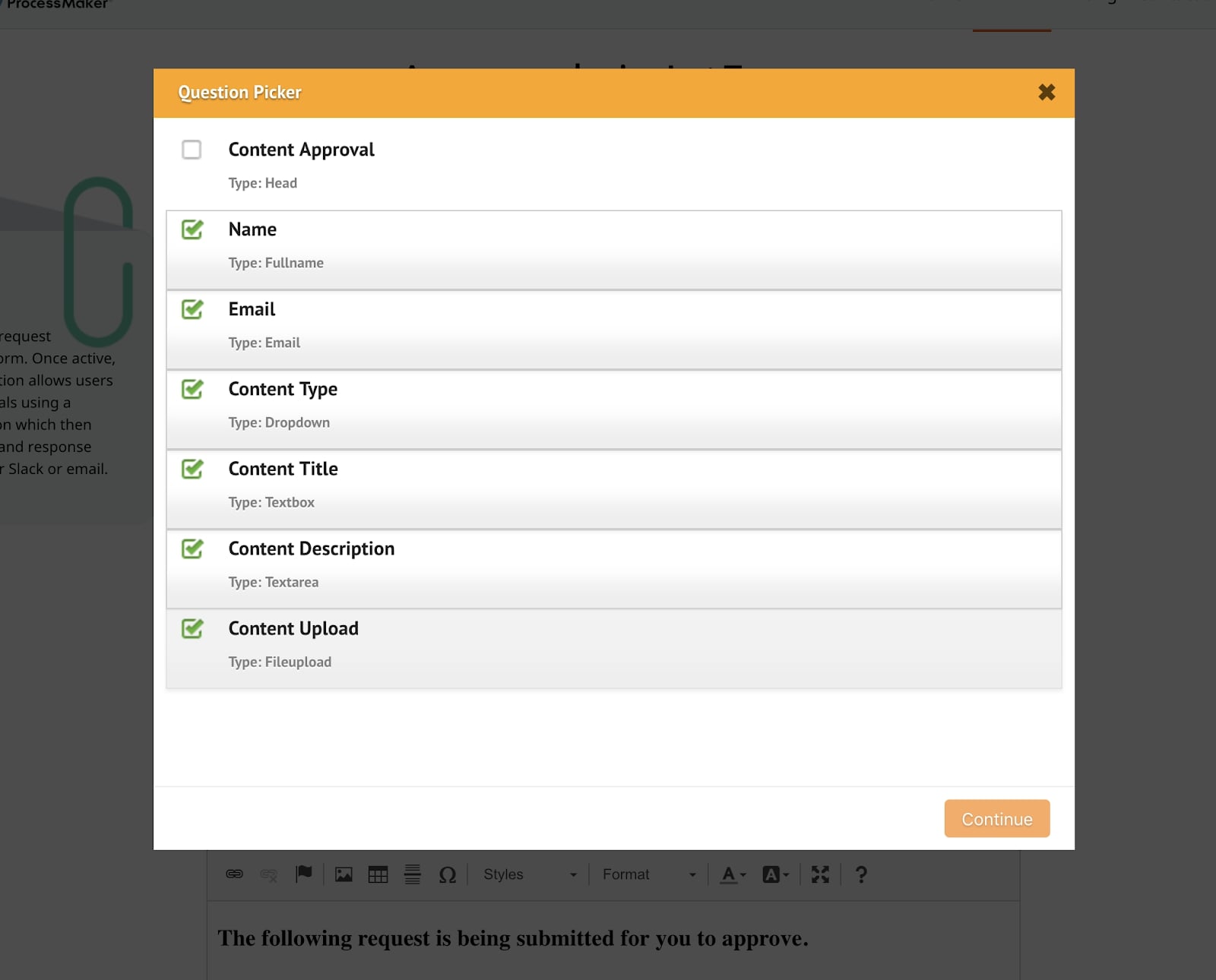
Task: Click the insert link icon
Action: click(234, 874)
